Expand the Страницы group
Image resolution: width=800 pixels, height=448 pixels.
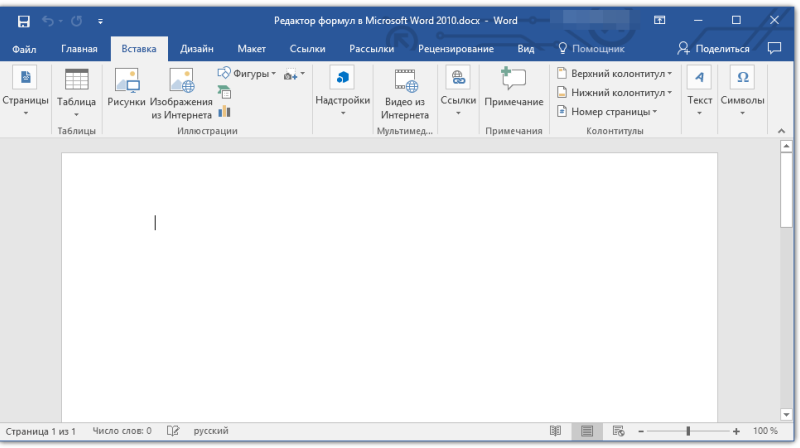pos(25,92)
